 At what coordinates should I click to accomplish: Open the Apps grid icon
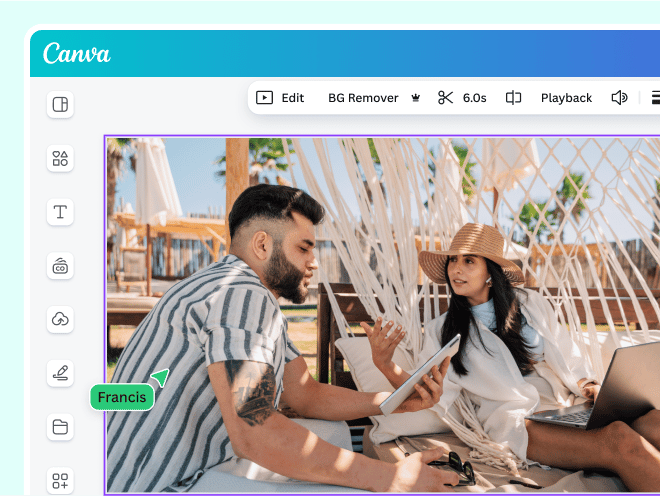point(60,481)
